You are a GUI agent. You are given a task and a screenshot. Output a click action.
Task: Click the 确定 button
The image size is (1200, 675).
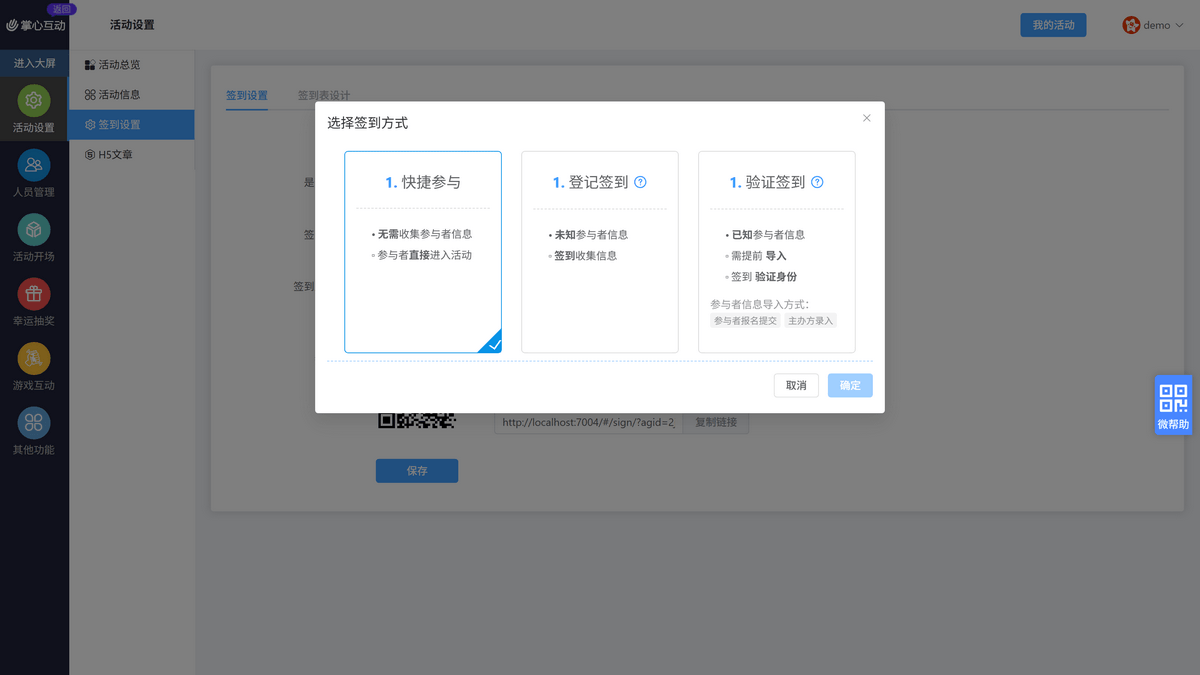click(850, 385)
